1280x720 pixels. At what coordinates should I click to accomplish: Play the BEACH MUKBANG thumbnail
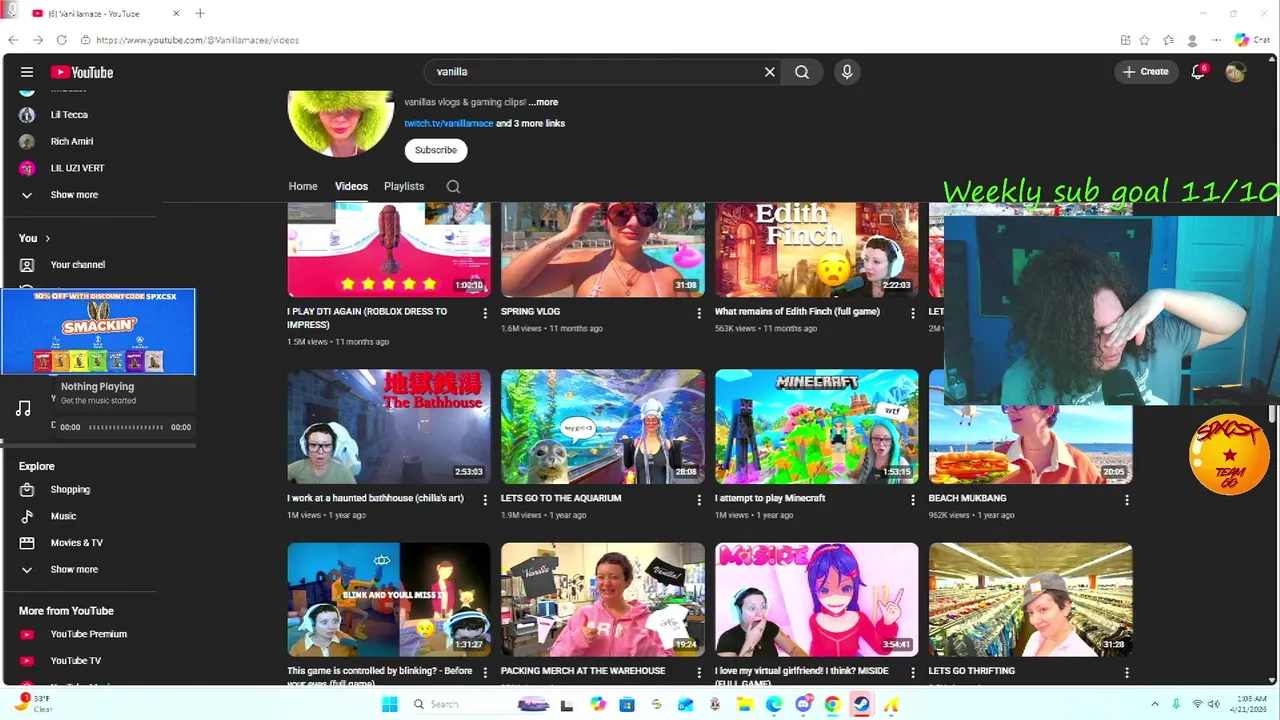1031,445
